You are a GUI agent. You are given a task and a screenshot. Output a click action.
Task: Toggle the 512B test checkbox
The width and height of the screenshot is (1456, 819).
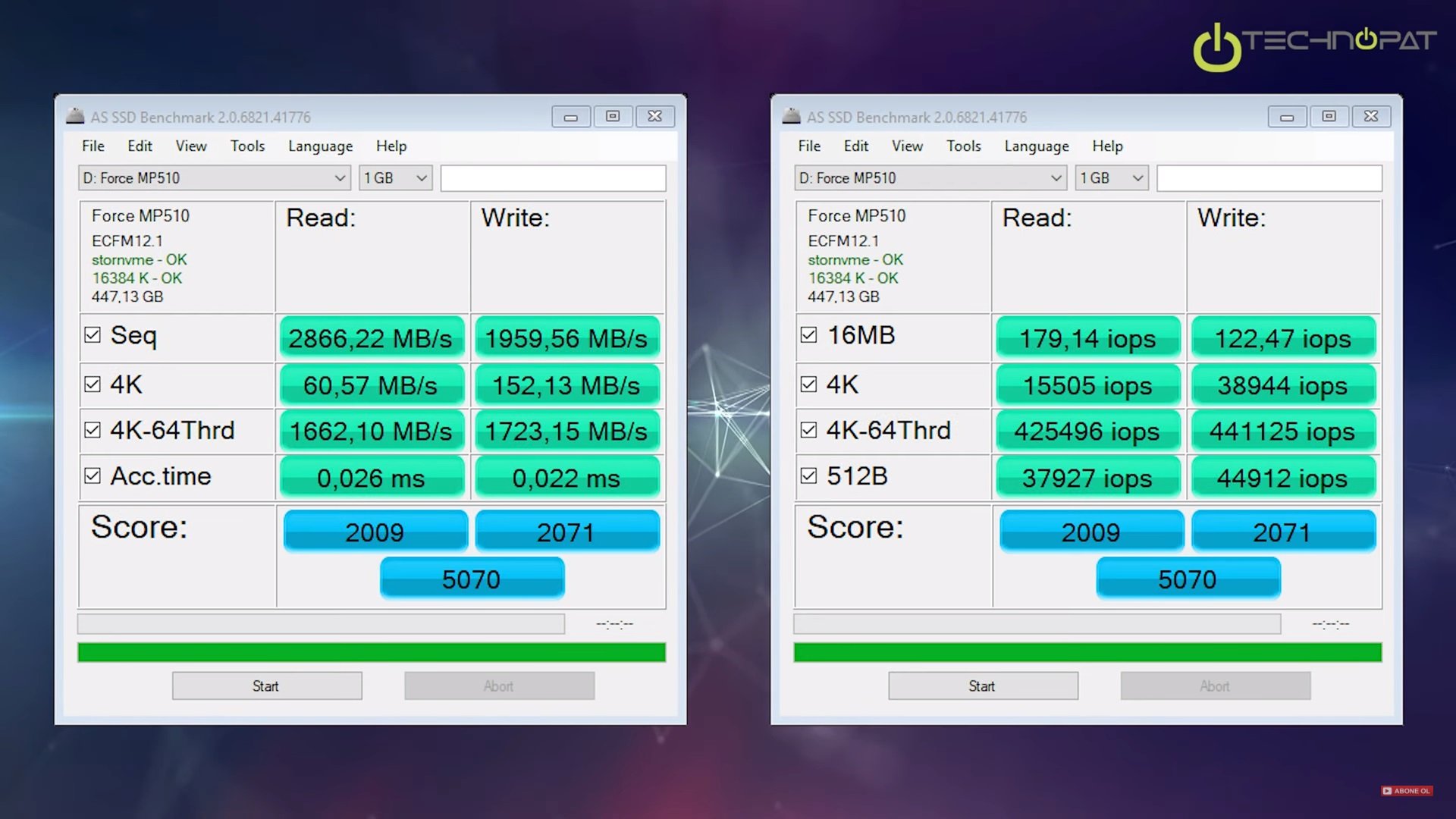pos(808,476)
